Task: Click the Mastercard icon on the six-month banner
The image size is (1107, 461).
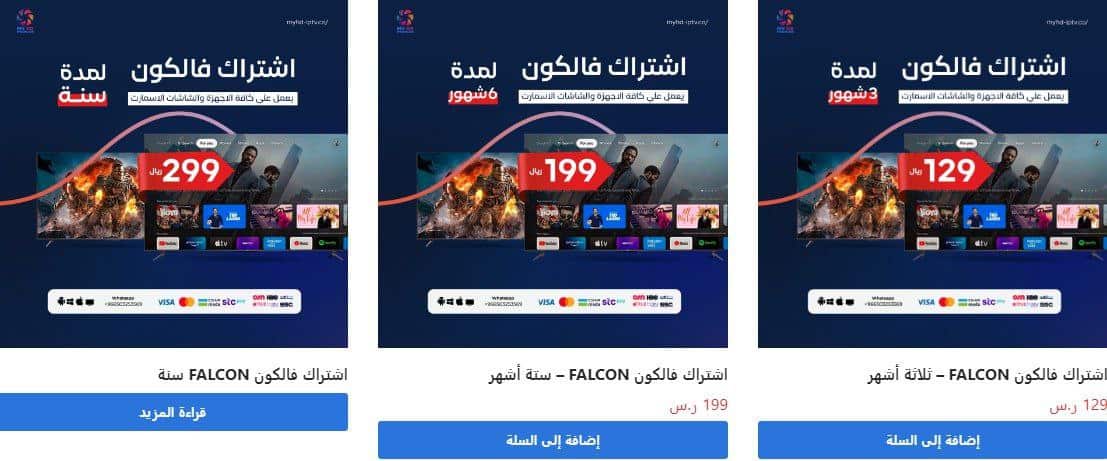Action: point(566,302)
